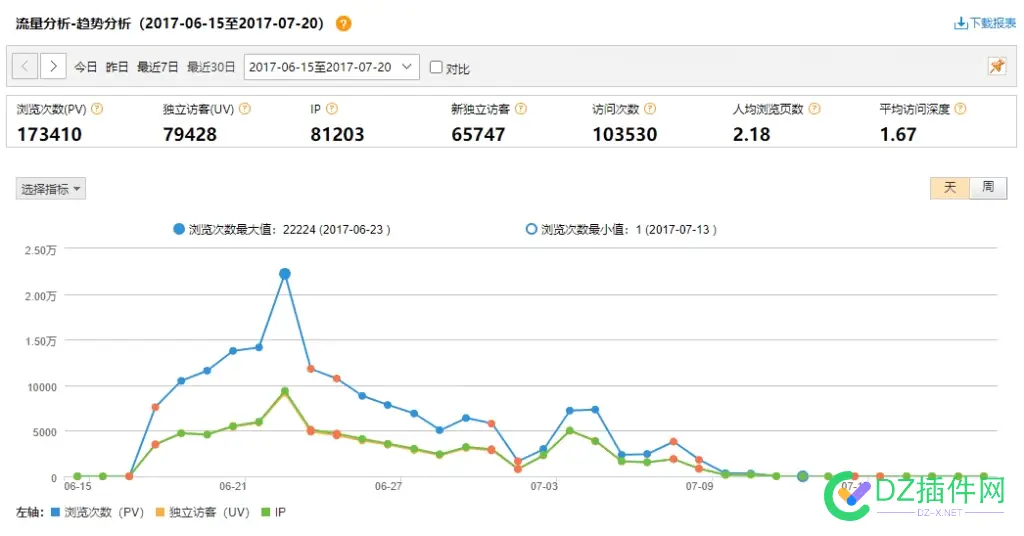Download the report via 下载报表 link
This screenshot has height=536, width=1024.
coord(985,23)
